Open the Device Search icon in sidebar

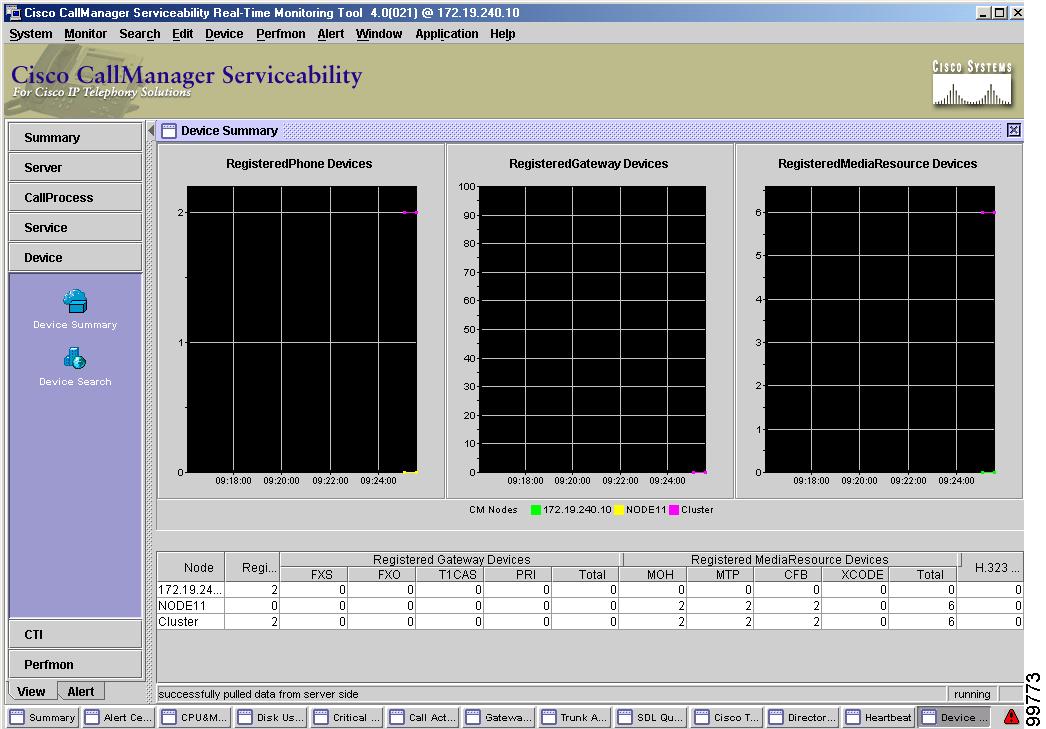tap(75, 359)
